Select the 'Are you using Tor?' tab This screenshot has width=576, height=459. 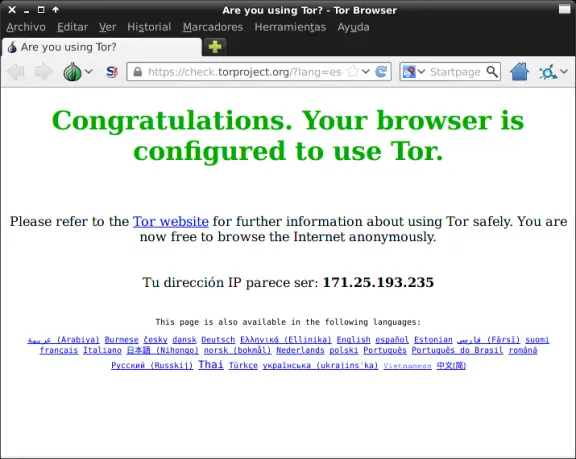pos(101,47)
